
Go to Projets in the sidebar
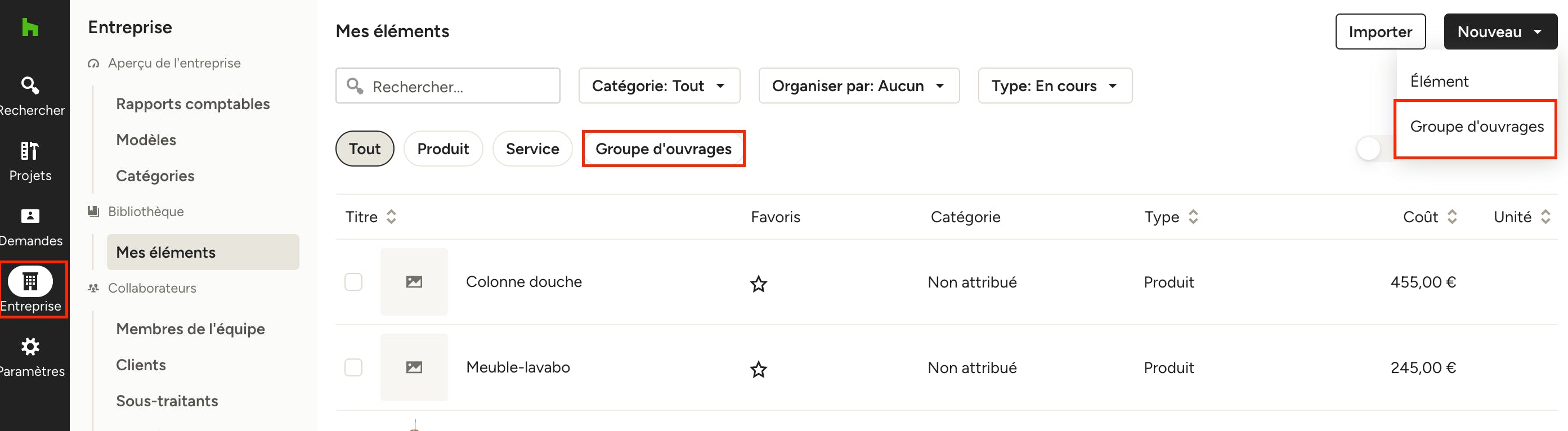(30, 161)
